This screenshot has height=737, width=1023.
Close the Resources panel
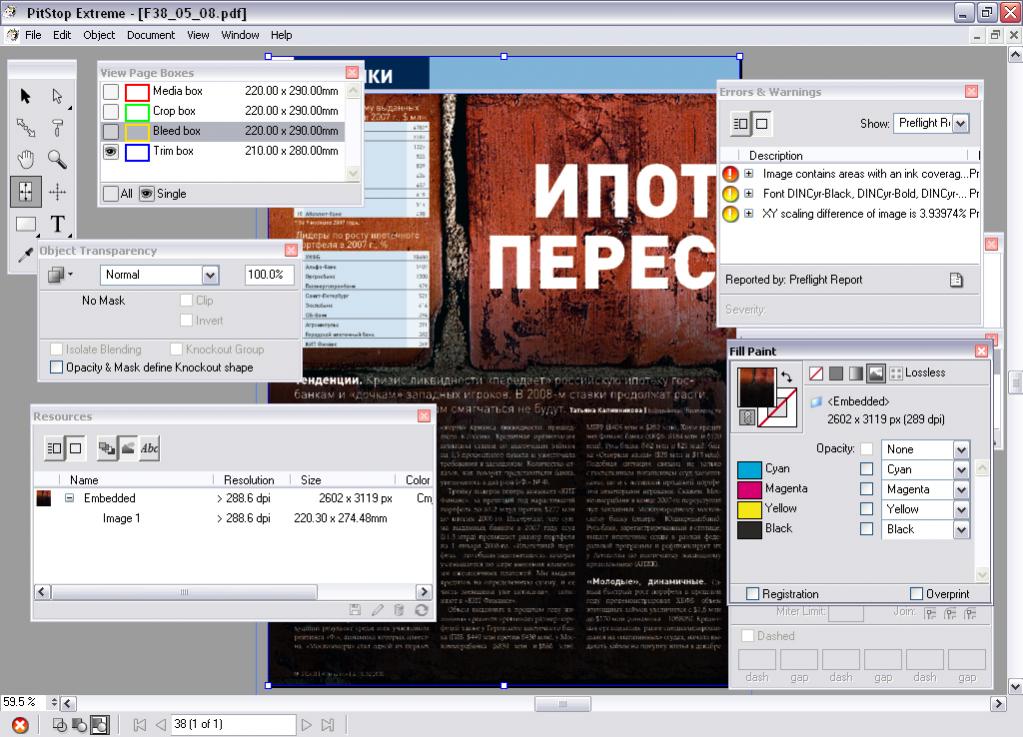coord(424,416)
